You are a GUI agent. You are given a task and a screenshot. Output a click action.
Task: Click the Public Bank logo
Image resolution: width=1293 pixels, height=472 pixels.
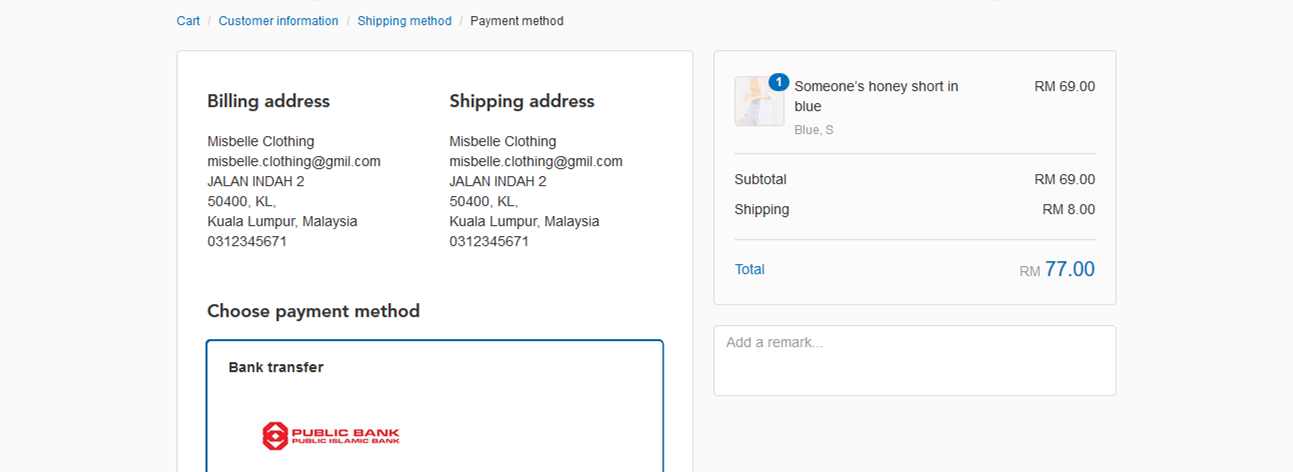point(331,435)
